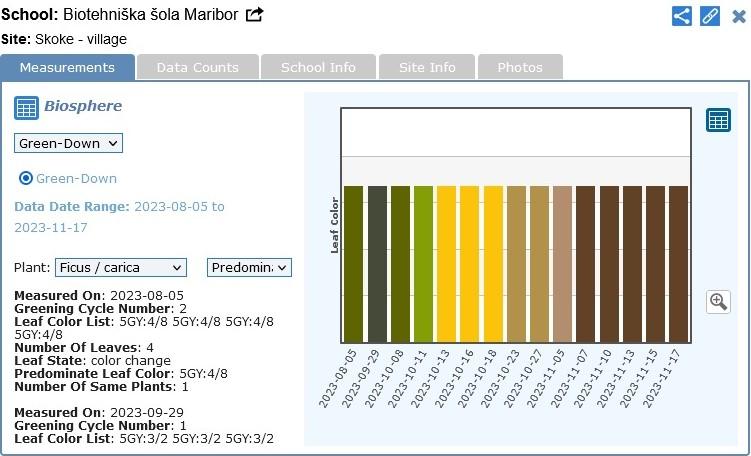751x456 pixels.
Task: Expand the Ficus / carica plant dropdown
Action: point(120,267)
